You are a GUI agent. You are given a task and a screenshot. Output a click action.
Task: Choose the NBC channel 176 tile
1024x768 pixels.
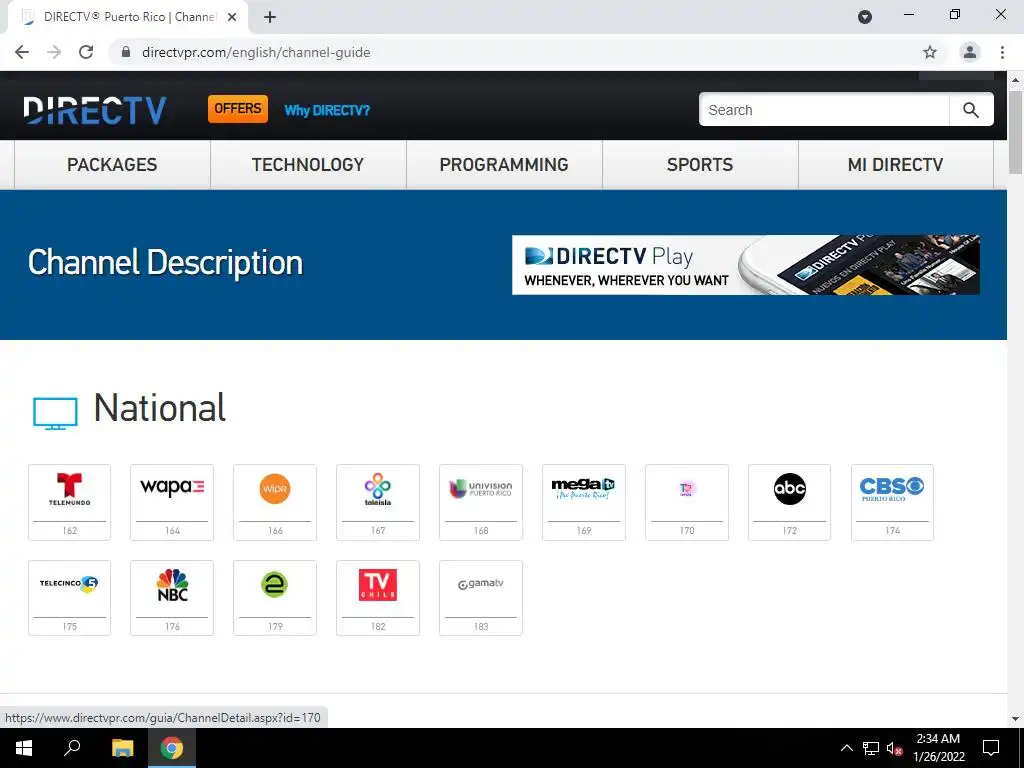tap(172, 598)
